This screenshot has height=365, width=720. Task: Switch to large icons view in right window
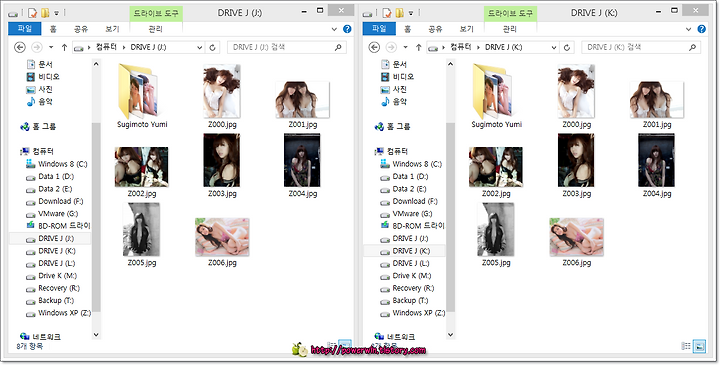click(x=699, y=346)
